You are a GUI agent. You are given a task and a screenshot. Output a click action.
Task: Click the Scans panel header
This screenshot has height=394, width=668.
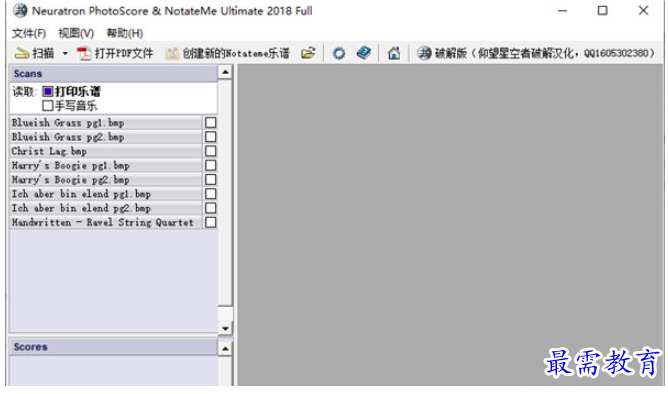pyautogui.click(x=113, y=74)
